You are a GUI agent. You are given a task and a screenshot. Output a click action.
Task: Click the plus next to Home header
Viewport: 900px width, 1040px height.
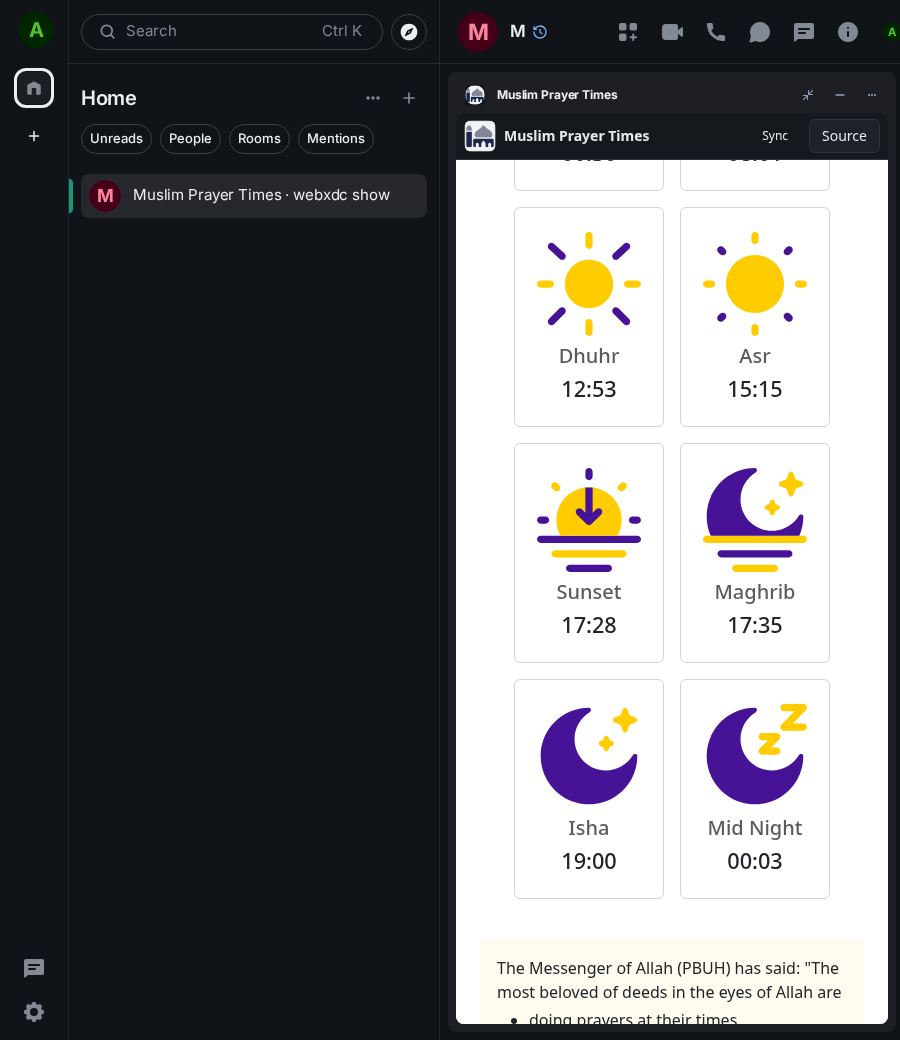coord(409,98)
